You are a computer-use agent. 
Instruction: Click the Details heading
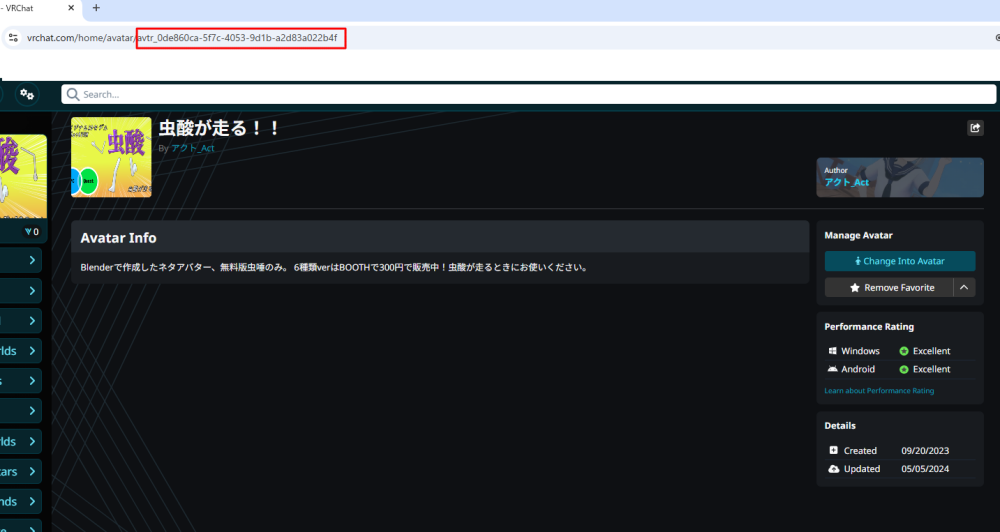[840, 425]
